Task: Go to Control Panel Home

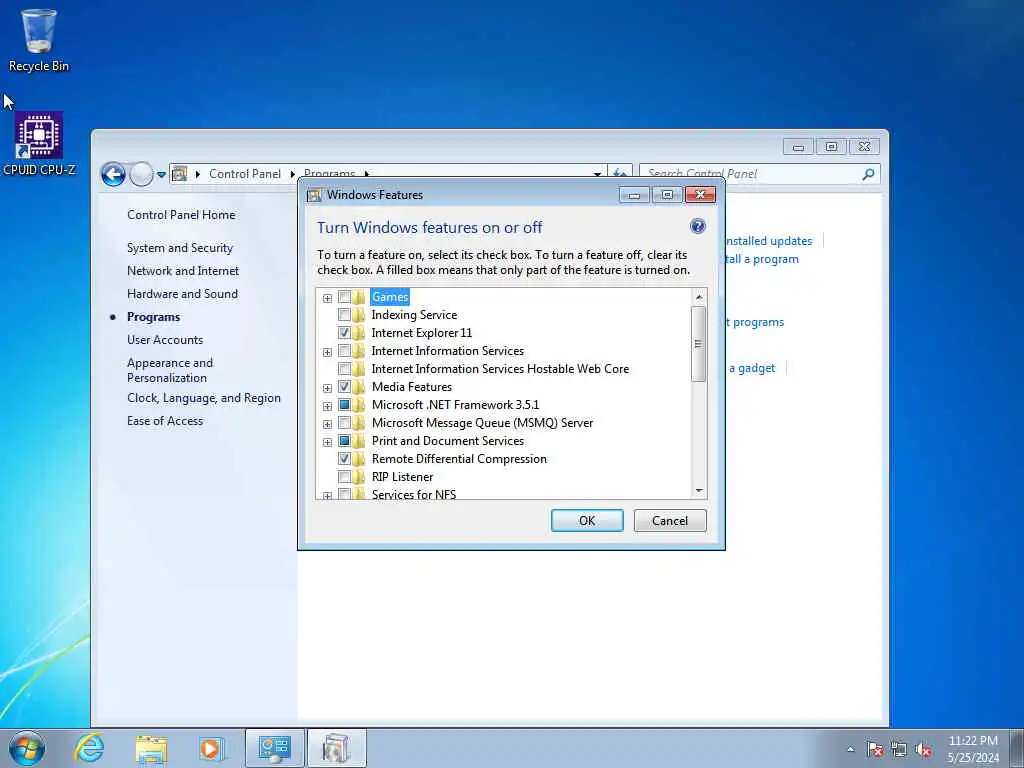Action: [181, 215]
